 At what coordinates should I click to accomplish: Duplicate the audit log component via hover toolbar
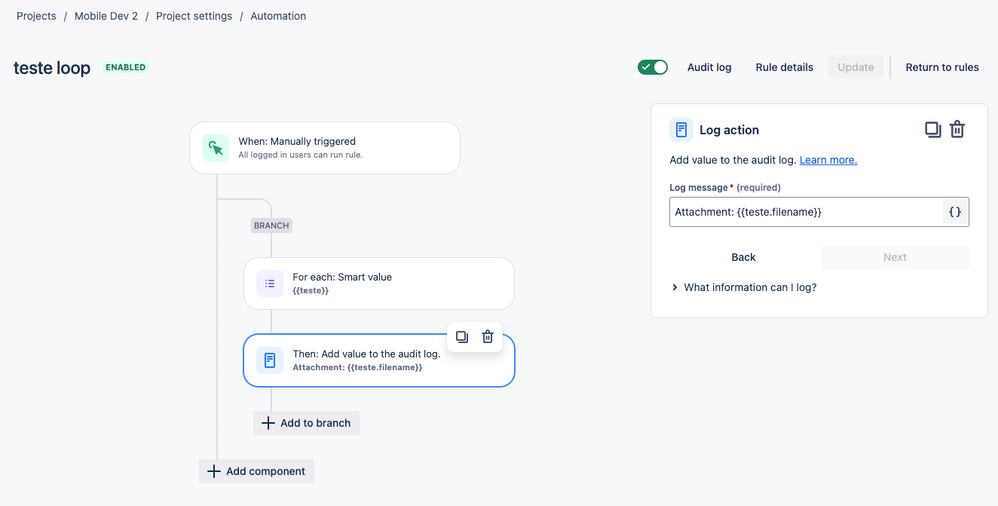pyautogui.click(x=462, y=337)
